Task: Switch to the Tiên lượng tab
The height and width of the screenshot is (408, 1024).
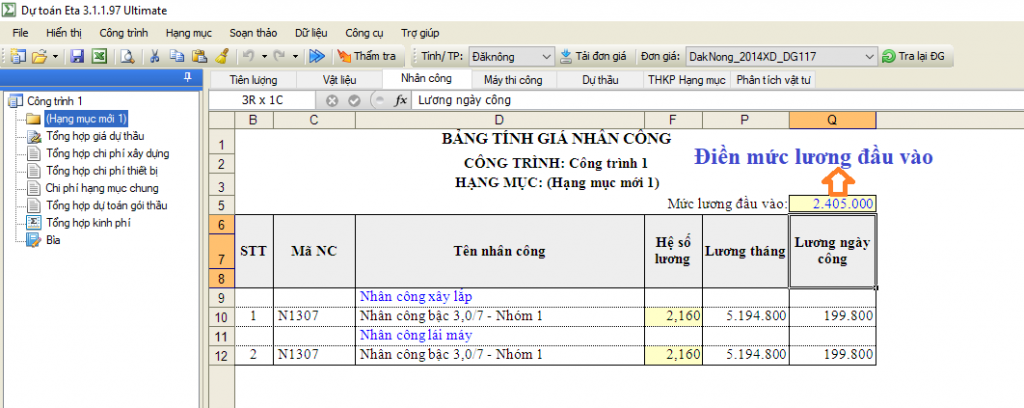Action: (x=253, y=80)
